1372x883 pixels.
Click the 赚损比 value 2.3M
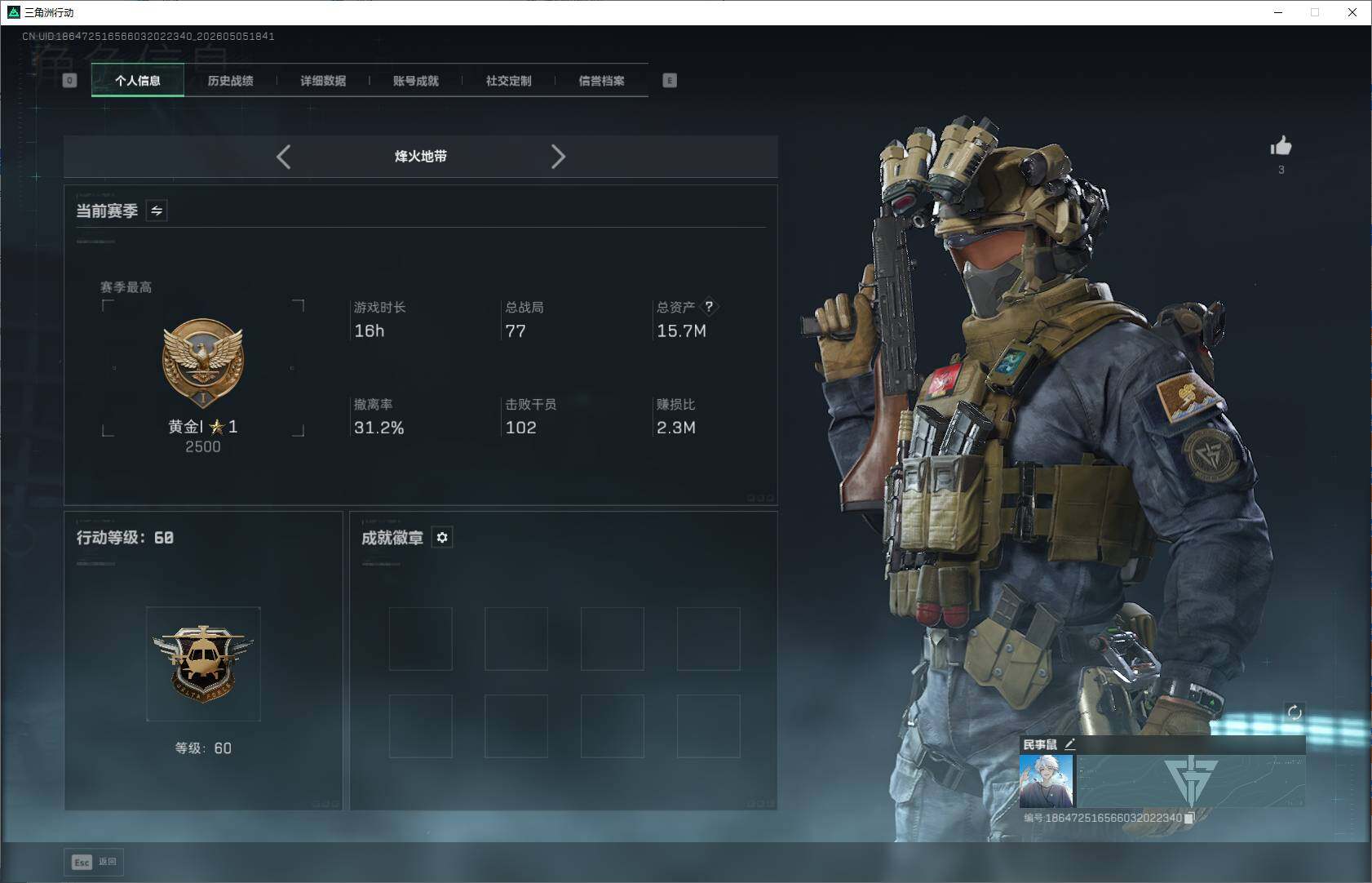point(676,428)
